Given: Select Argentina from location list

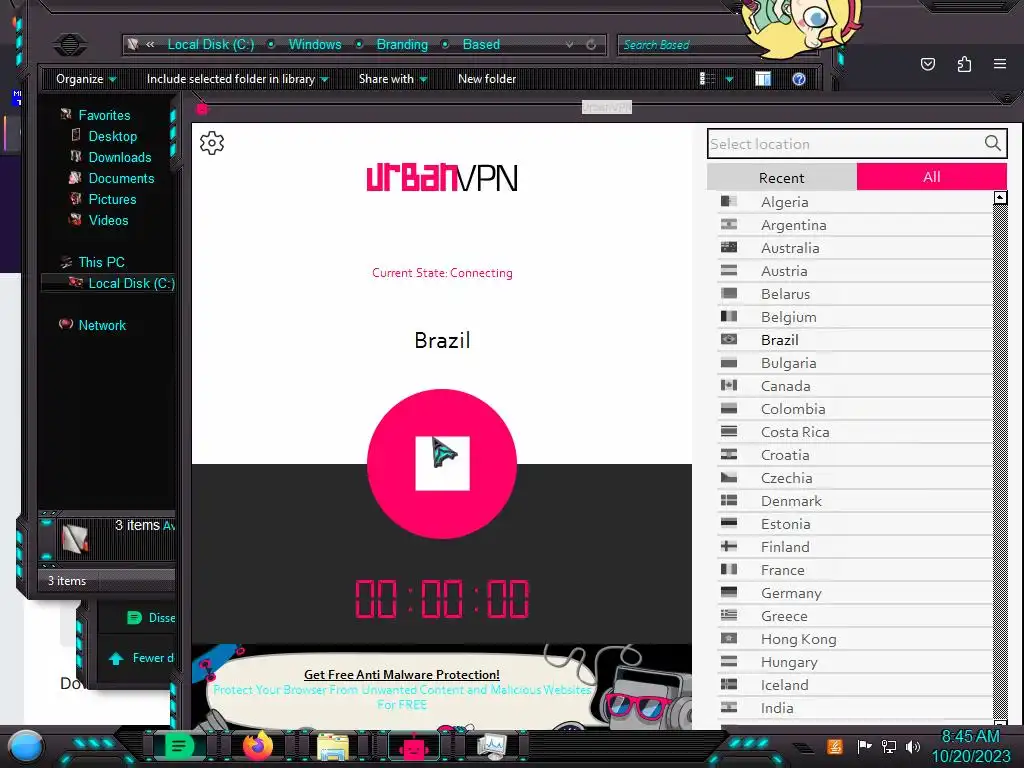Looking at the screenshot, I should (x=855, y=225).
